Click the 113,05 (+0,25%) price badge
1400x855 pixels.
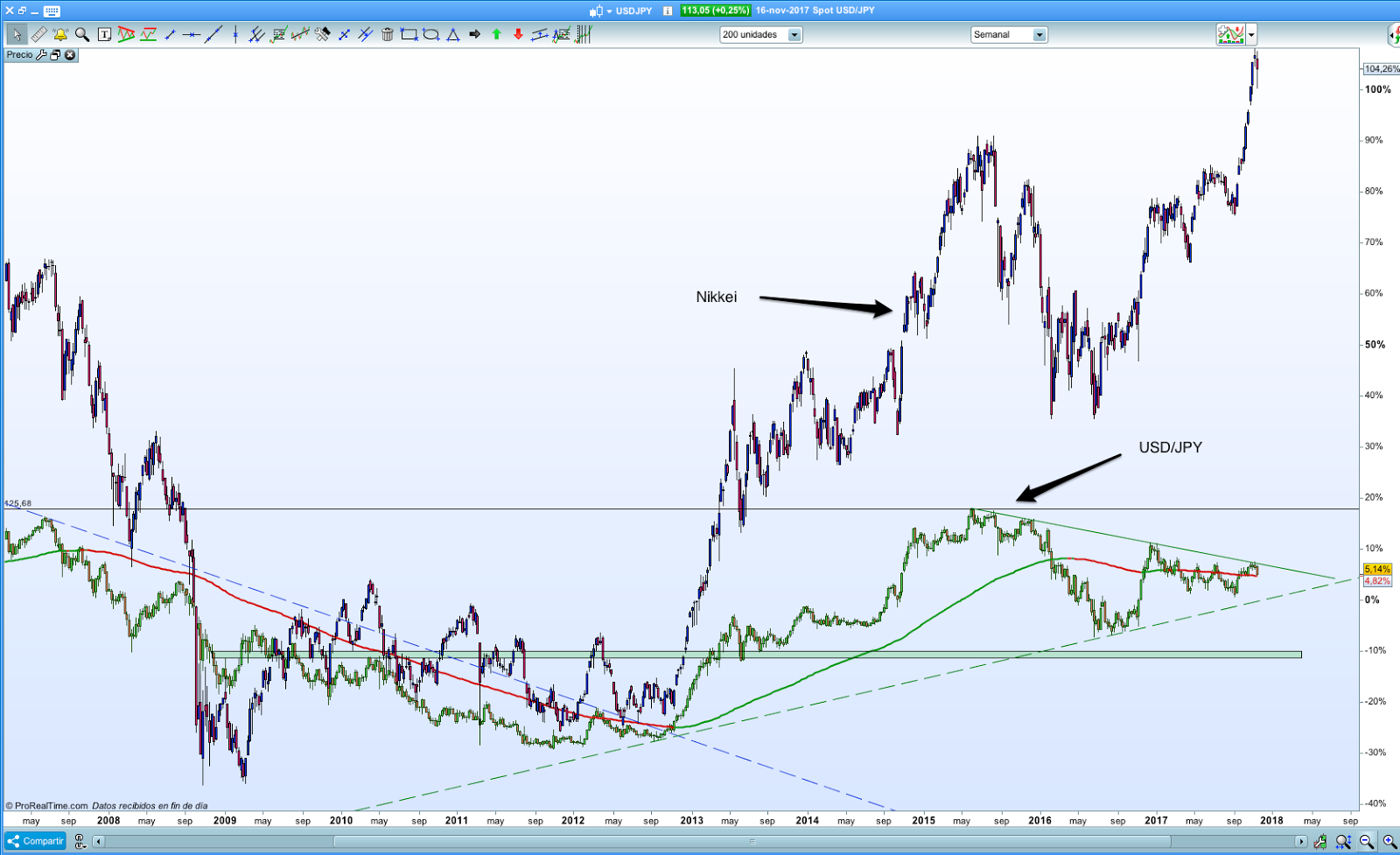pos(716,11)
